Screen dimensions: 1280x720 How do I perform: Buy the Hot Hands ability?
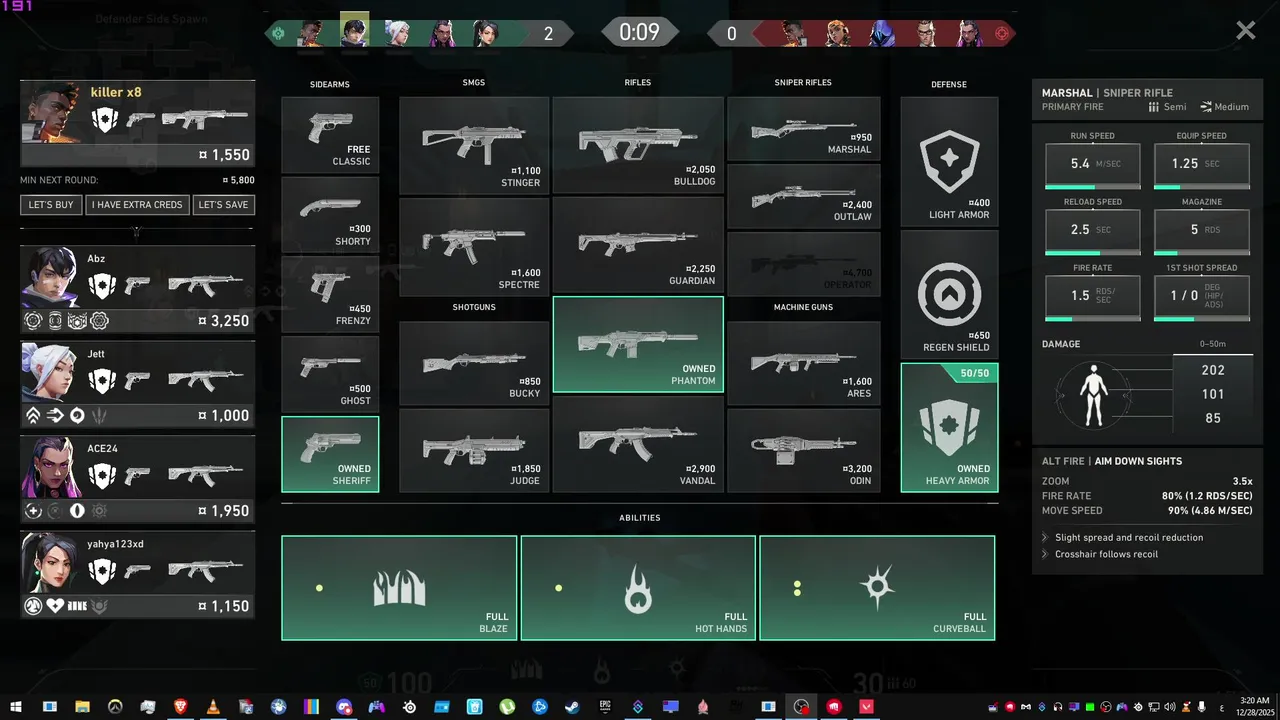pyautogui.click(x=638, y=588)
